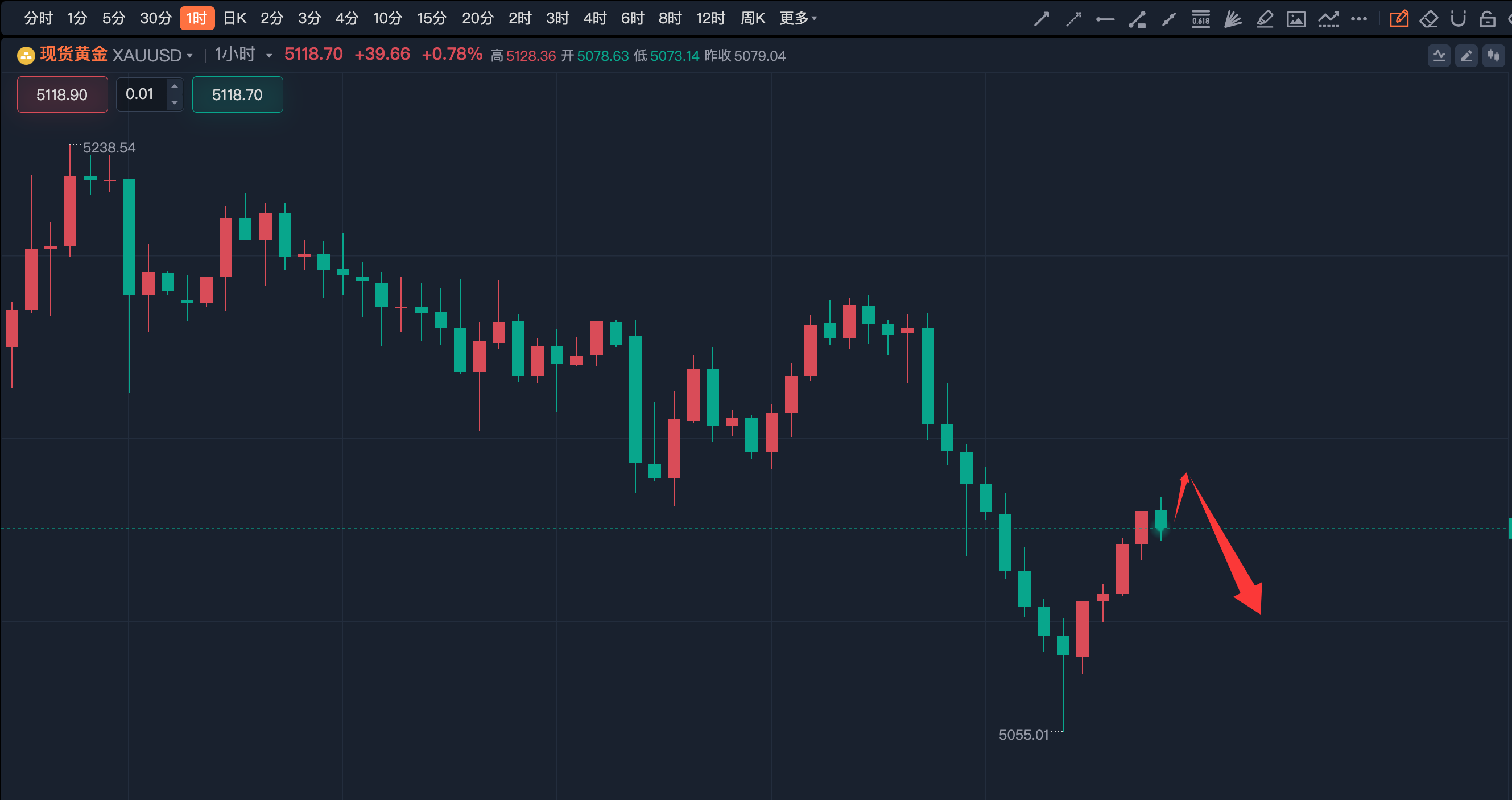Open the Fibonacci 0.618 retracement tool
The width and height of the screenshot is (1512, 800).
1200,19
